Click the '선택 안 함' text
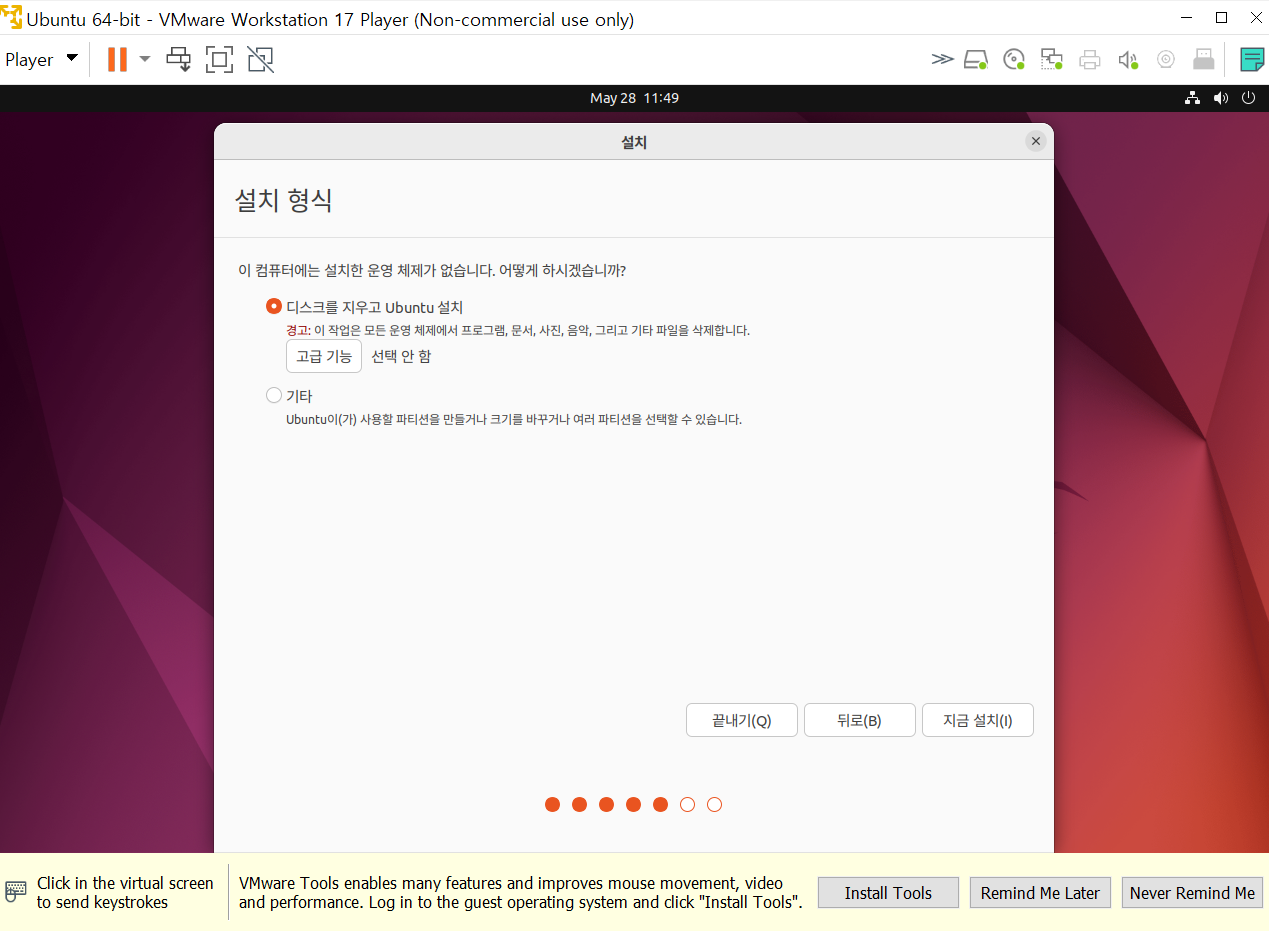This screenshot has width=1269, height=931. [401, 356]
